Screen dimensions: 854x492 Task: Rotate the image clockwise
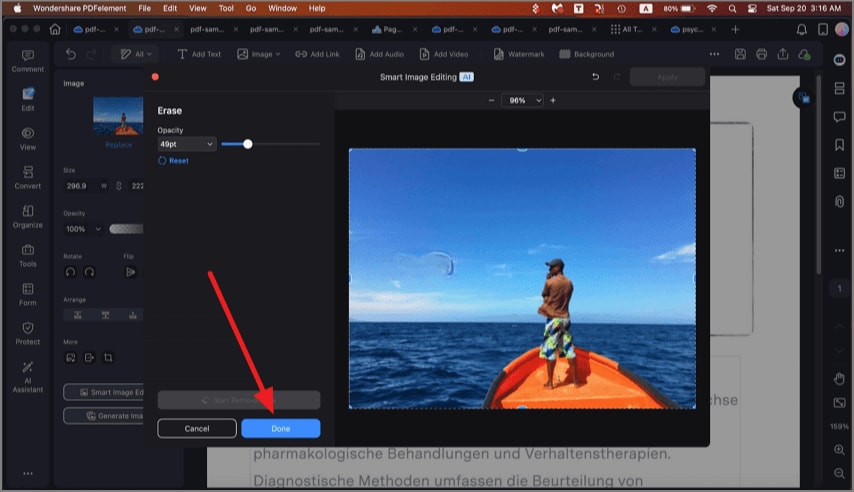(x=89, y=272)
